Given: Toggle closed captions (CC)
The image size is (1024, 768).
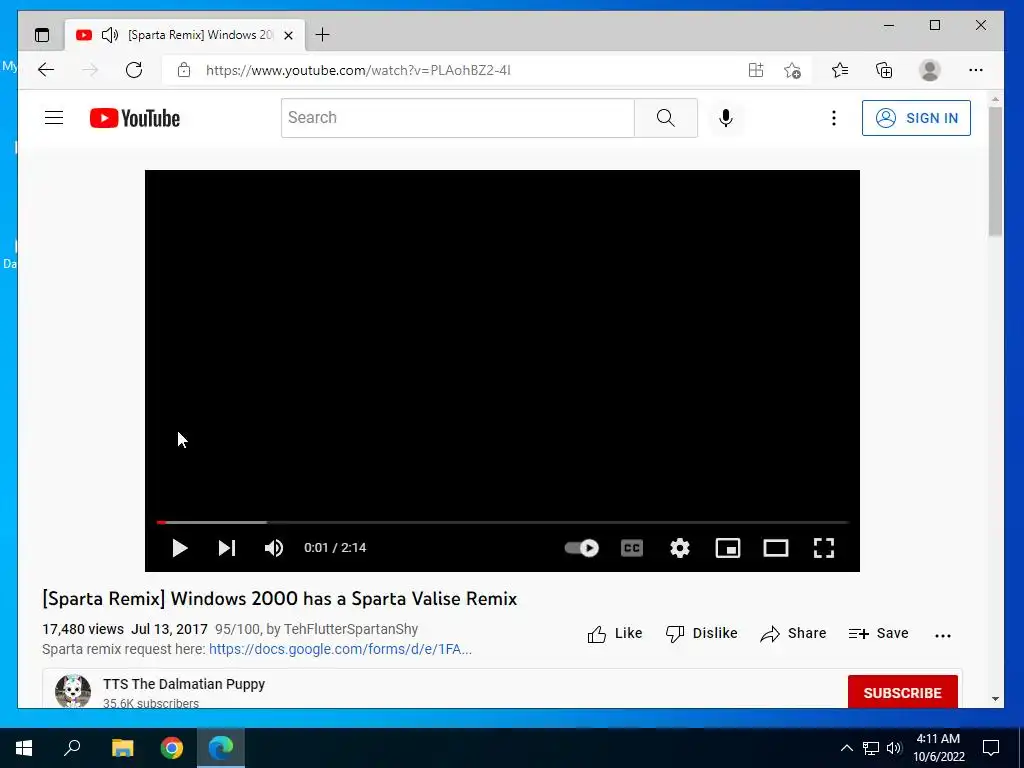Looking at the screenshot, I should 632,548.
